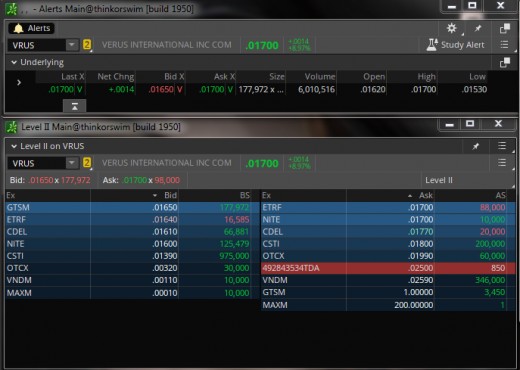
Task: Open VRUS symbol dropdown in Level II
Action: tap(72, 163)
